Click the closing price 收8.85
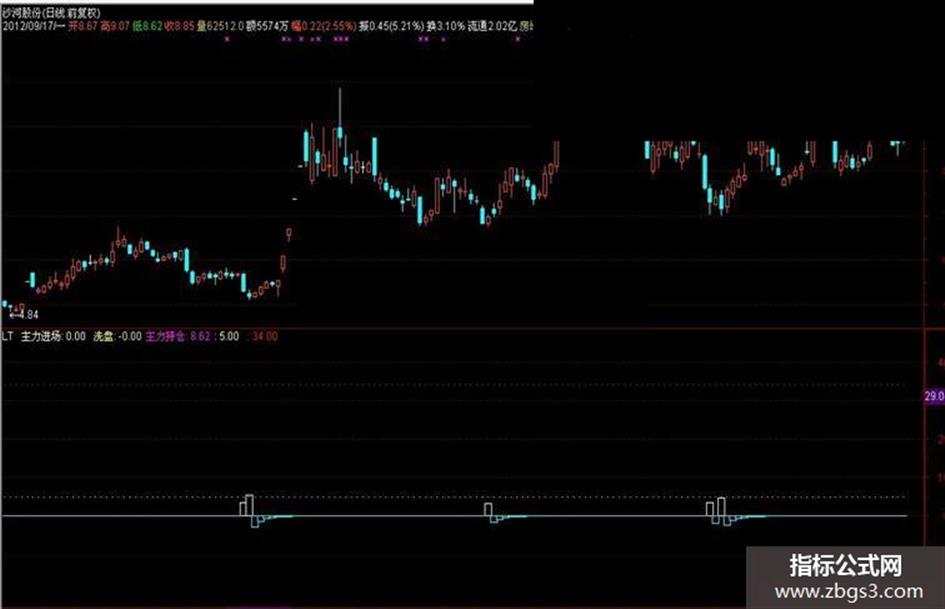 180,26
